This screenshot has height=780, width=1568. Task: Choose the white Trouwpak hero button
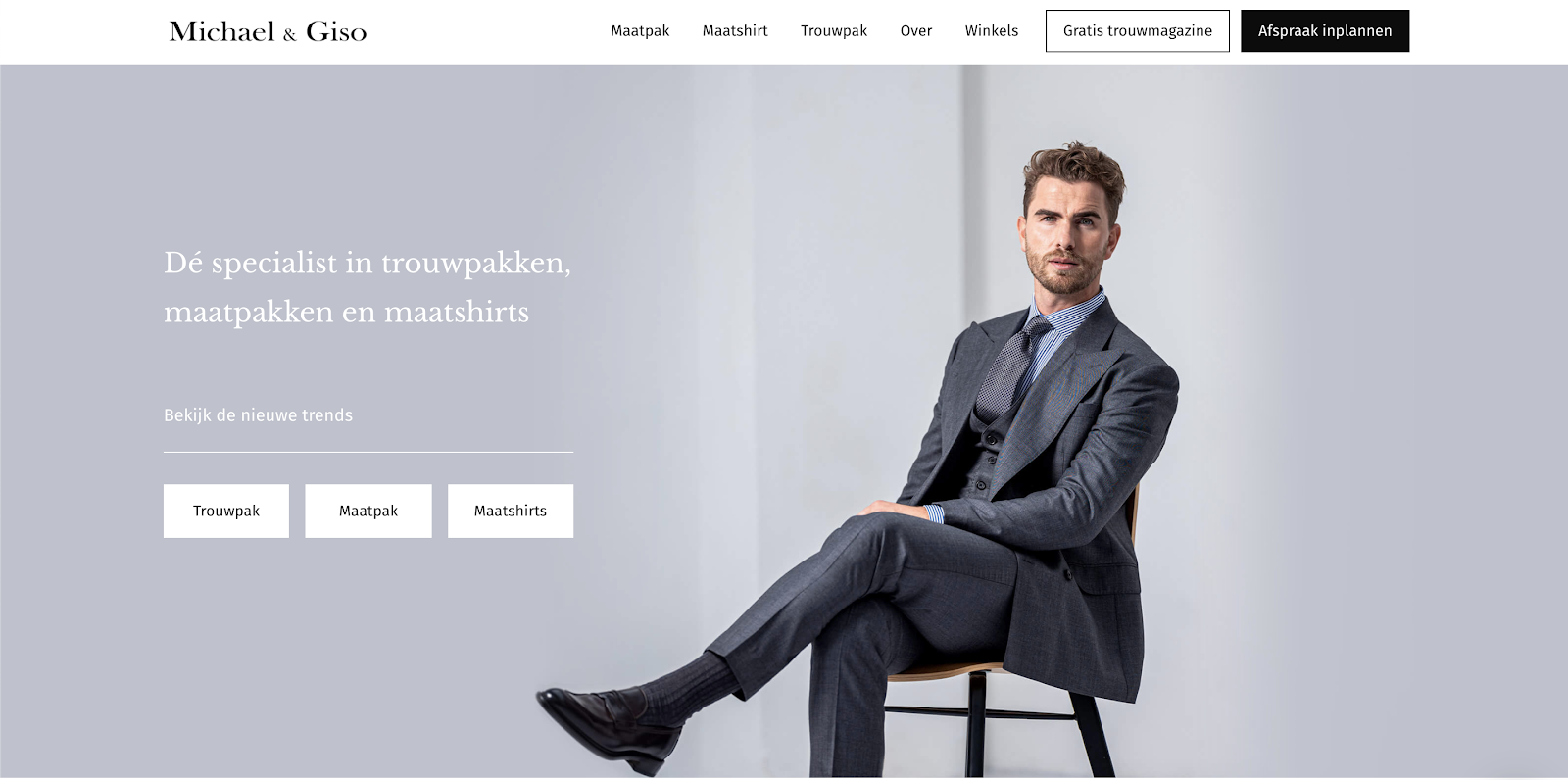226,511
